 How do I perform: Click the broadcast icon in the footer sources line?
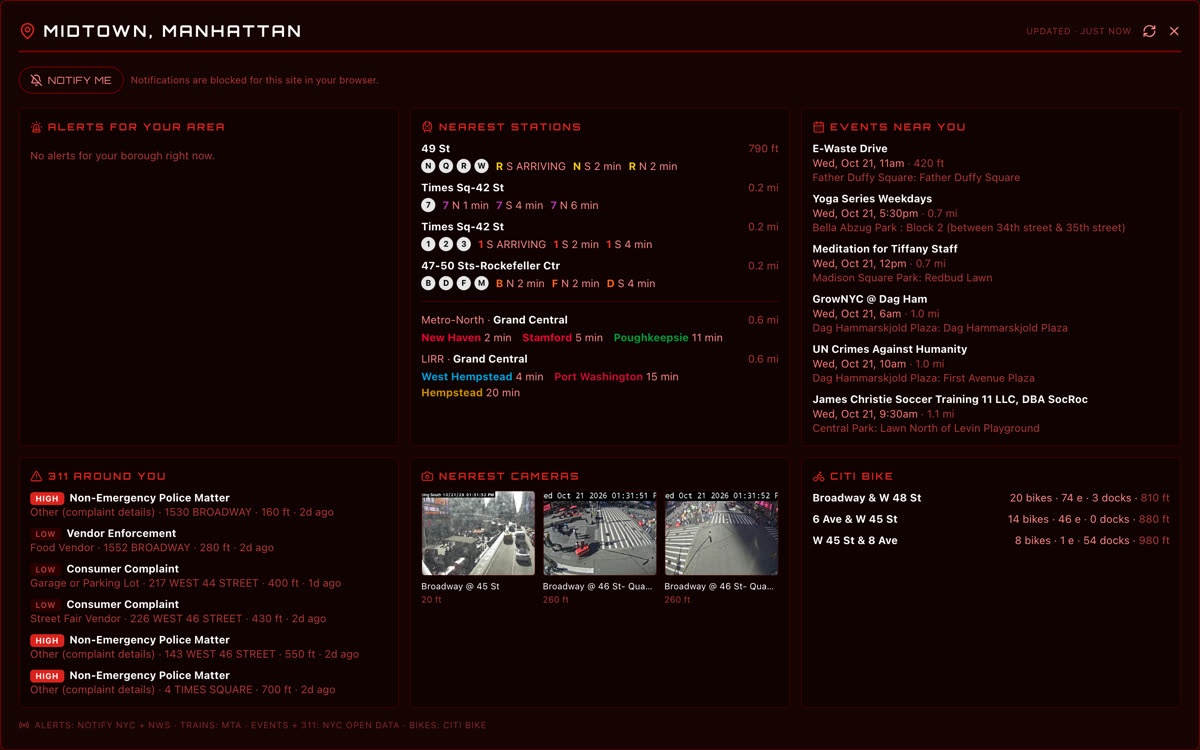click(x=24, y=725)
